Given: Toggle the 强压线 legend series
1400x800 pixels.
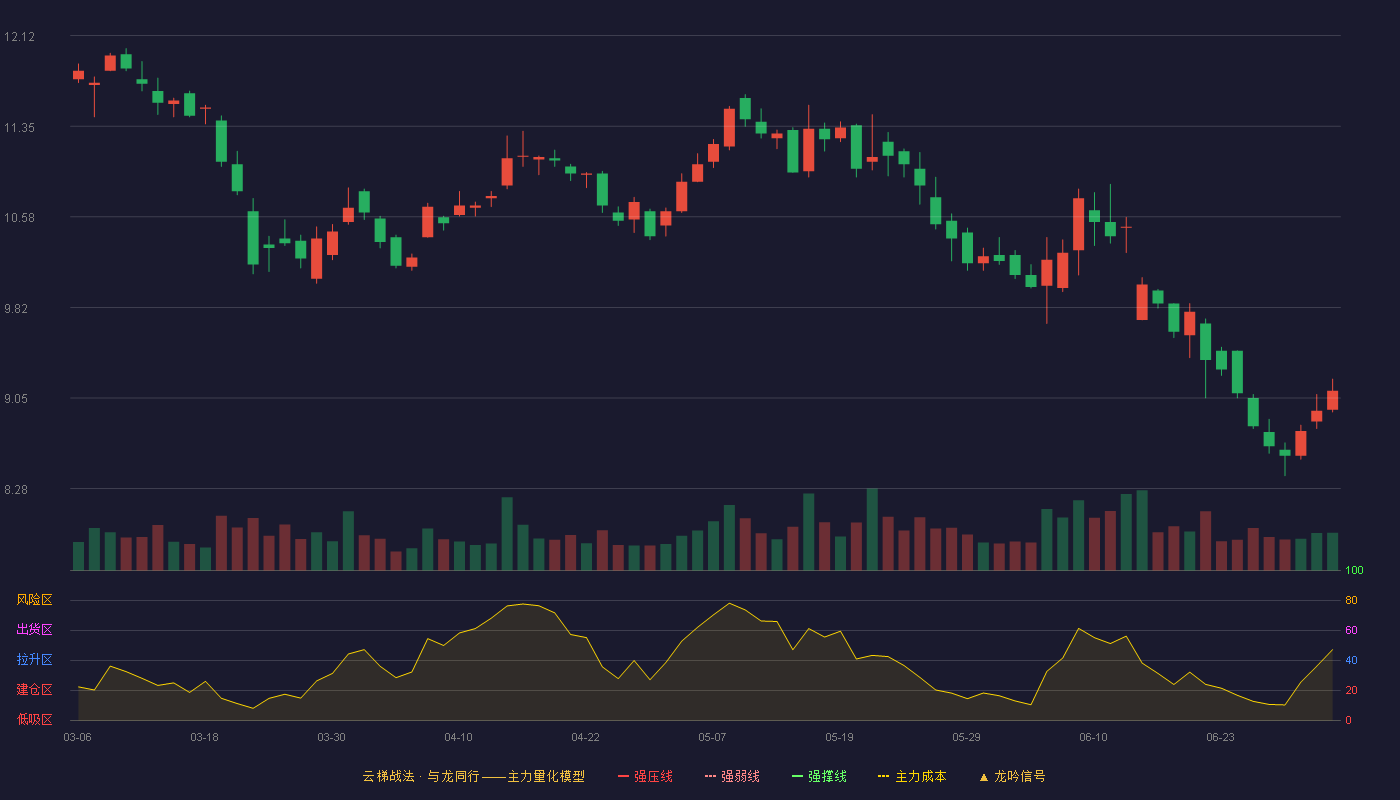Looking at the screenshot, I should coord(645,776).
